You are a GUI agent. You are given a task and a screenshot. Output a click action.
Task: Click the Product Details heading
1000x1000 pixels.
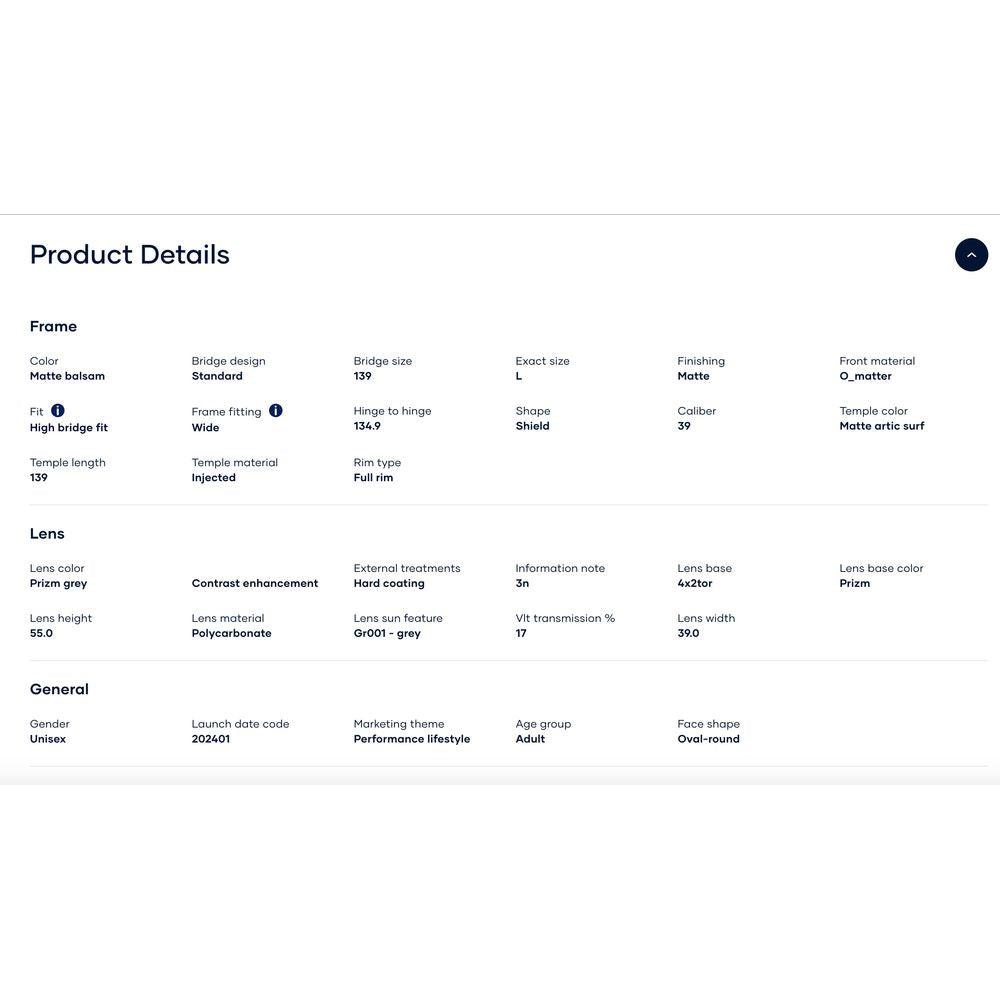[130, 255]
